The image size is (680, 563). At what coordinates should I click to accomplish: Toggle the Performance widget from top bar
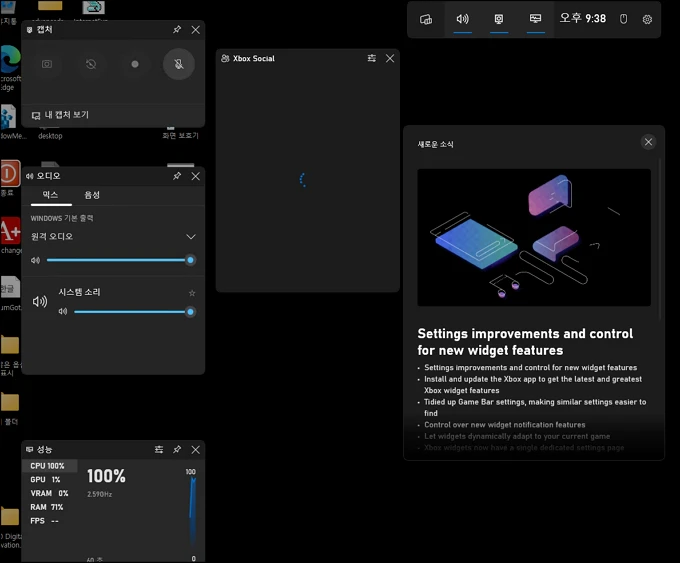pyautogui.click(x=536, y=19)
